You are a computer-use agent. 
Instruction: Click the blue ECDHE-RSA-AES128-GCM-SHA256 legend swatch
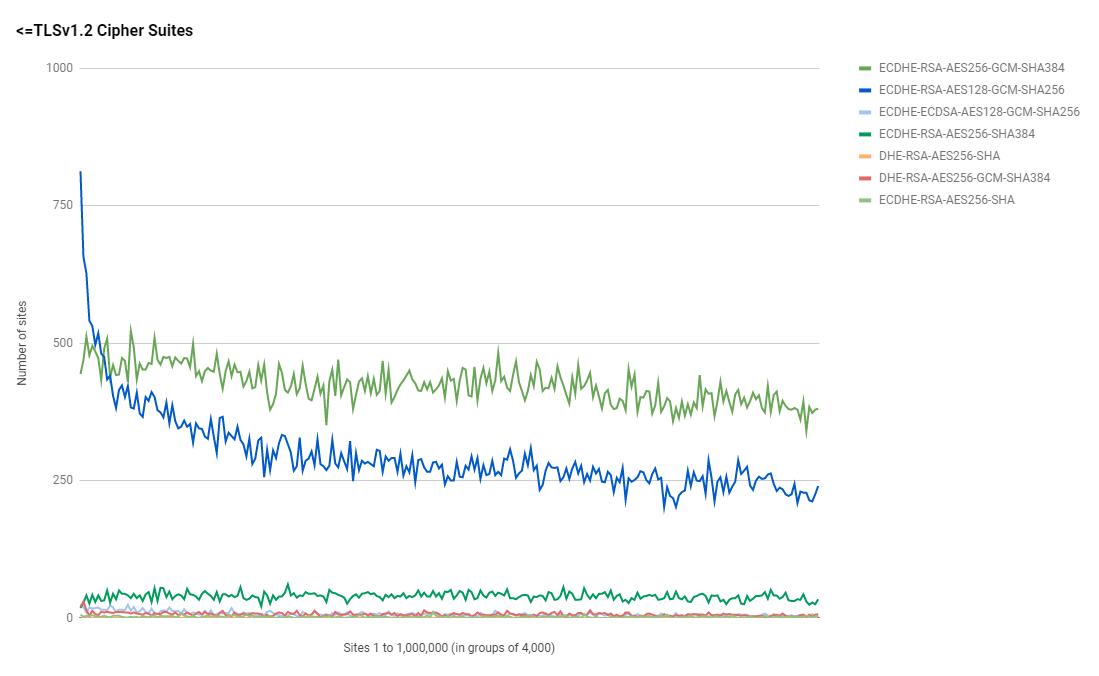(x=865, y=91)
